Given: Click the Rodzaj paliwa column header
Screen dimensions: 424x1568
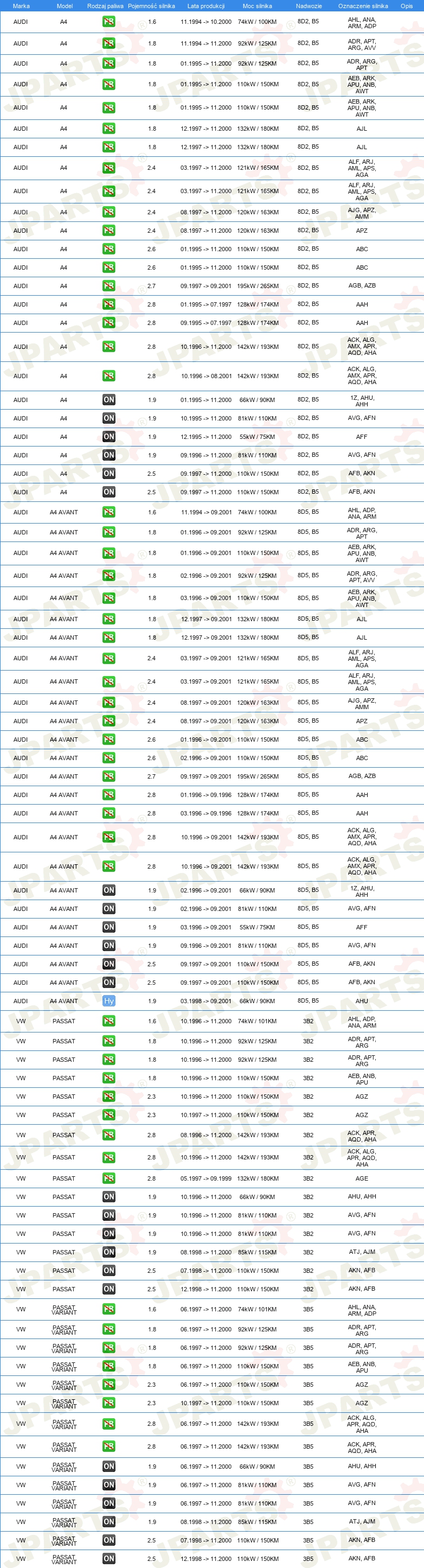Looking at the screenshot, I should [x=105, y=6].
